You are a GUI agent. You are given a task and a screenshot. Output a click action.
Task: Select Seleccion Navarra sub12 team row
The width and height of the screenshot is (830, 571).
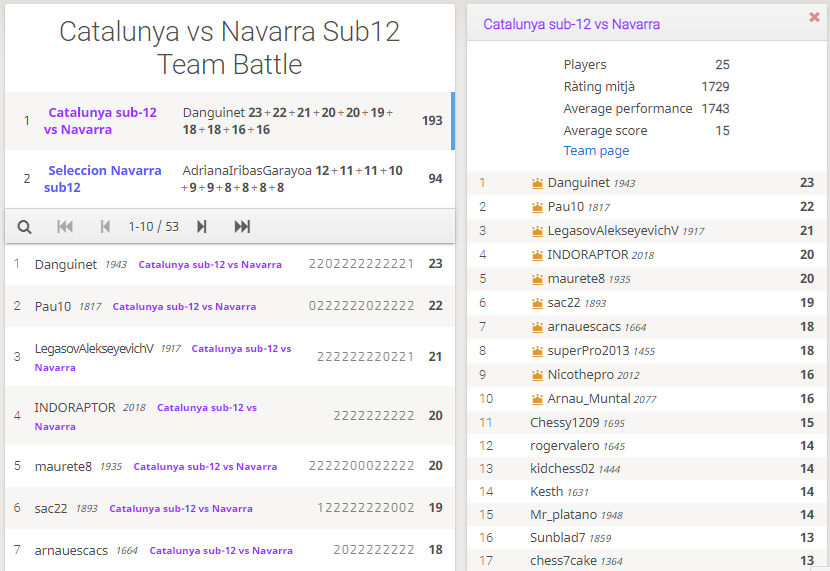230,179
